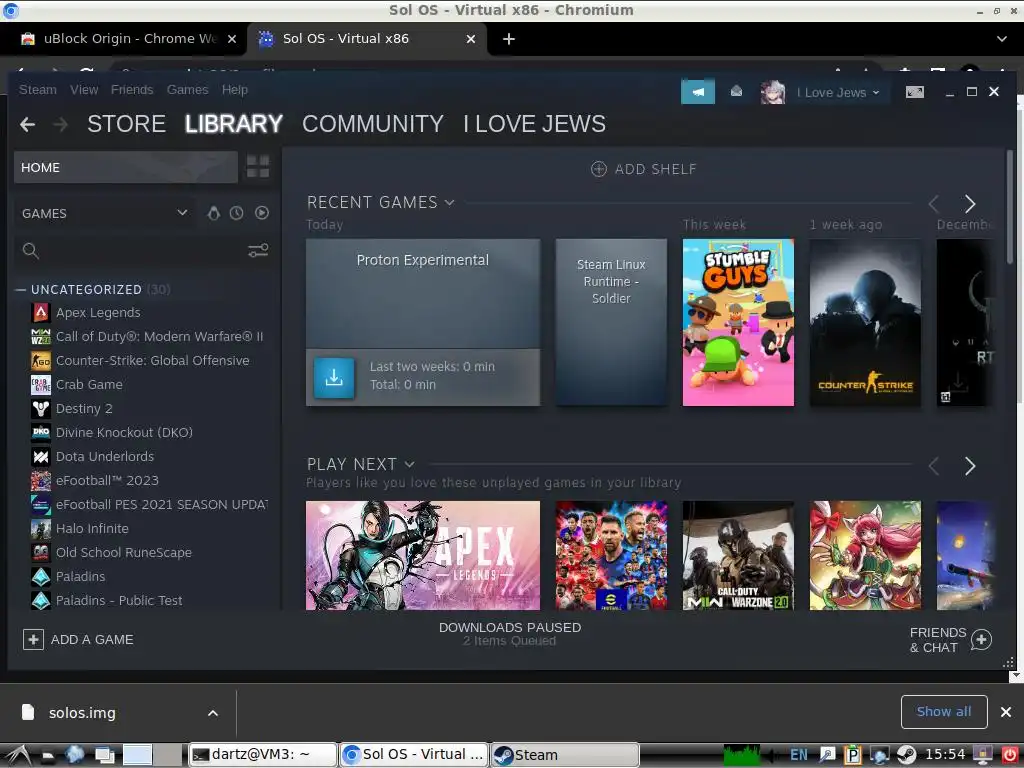Toggle the Linux penguin filter

(214, 213)
